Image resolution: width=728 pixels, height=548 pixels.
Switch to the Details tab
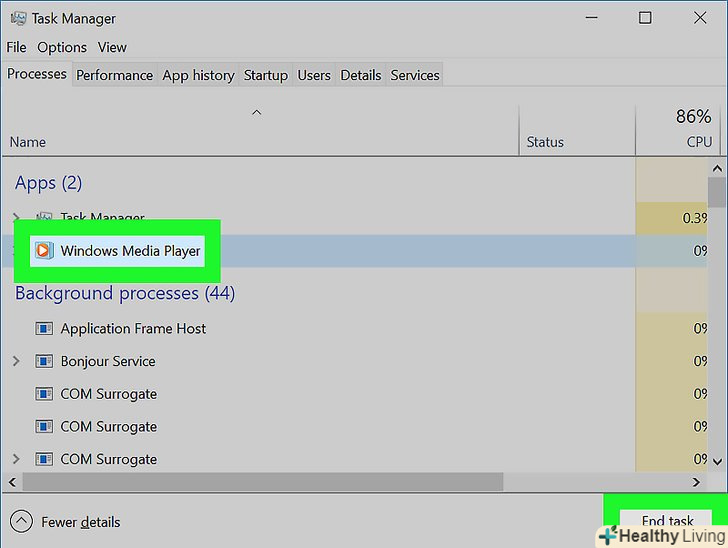[x=361, y=75]
